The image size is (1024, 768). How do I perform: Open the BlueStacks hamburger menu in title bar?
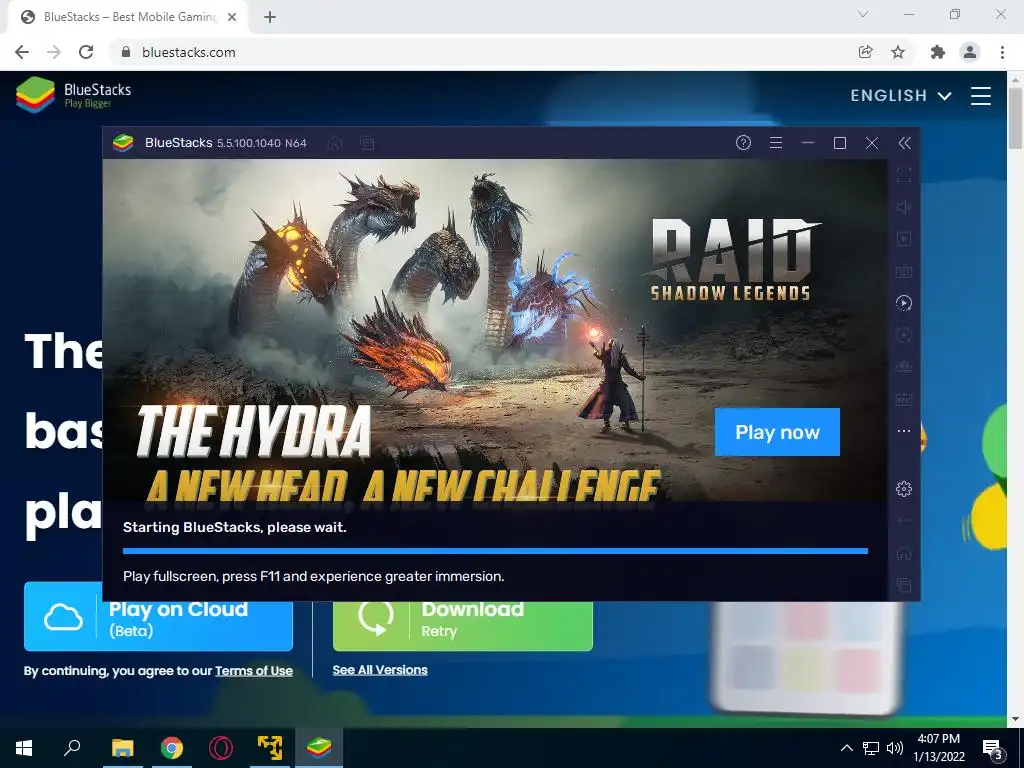tap(776, 142)
